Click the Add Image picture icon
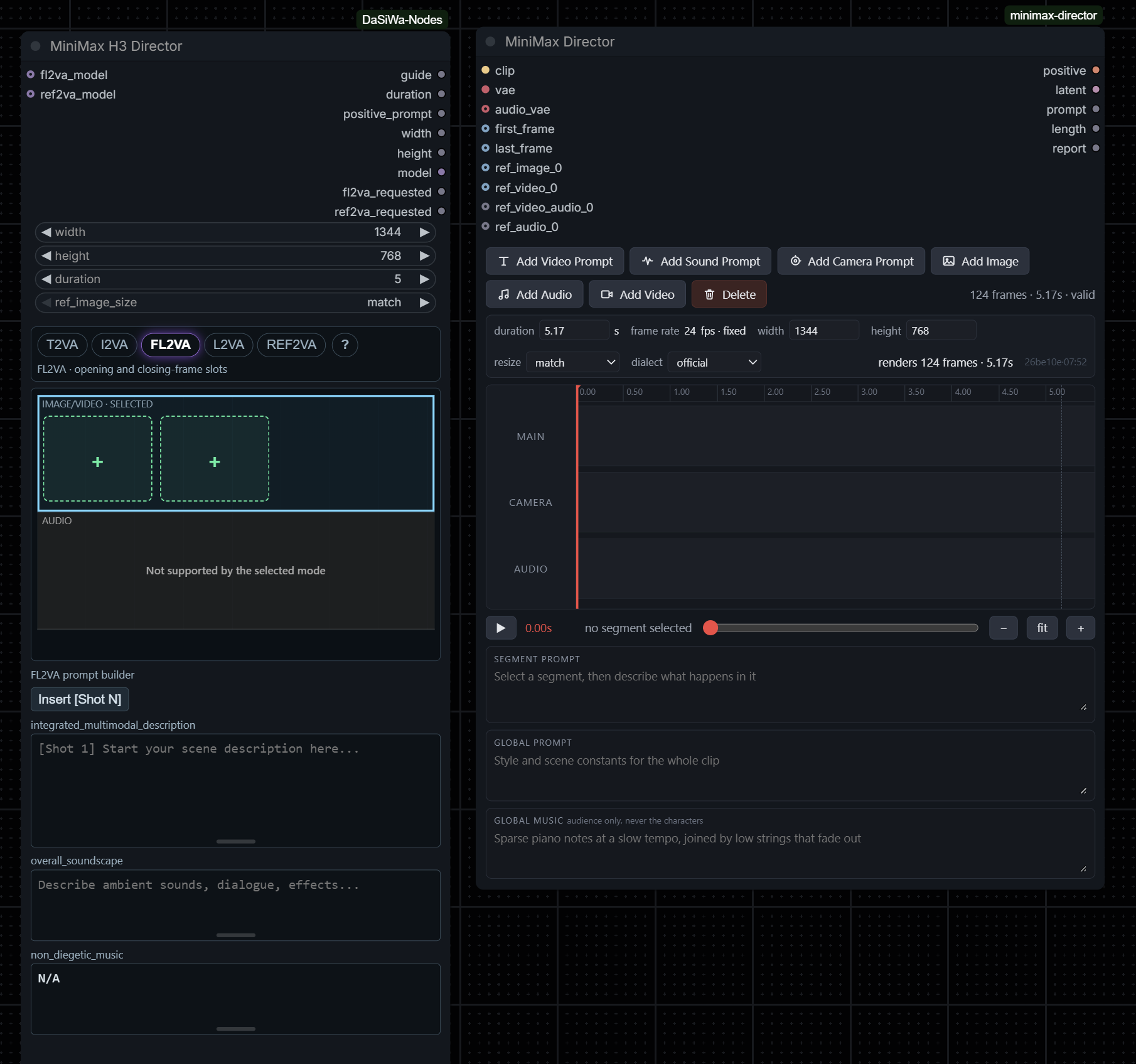The height and width of the screenshot is (1064, 1136). point(949,261)
